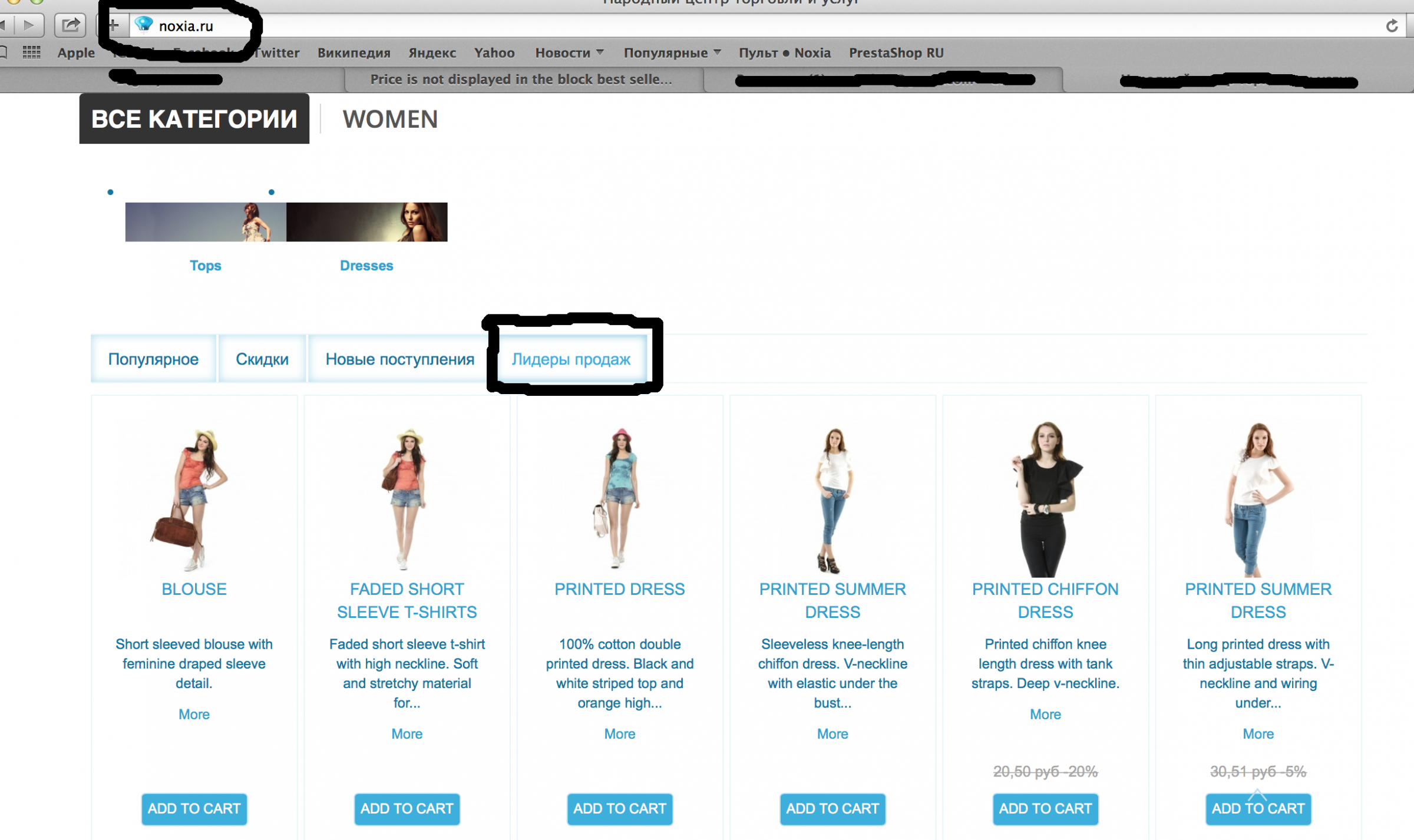Screen dimensions: 1414x840
Task: Switch to the Скидки tab
Action: click(x=262, y=359)
